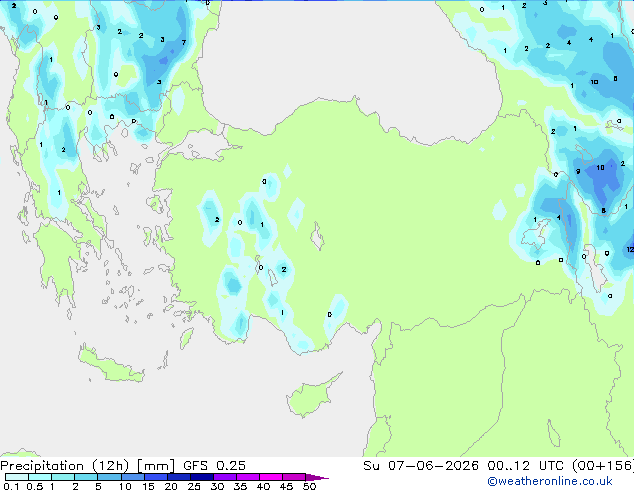
Task: Select the 'Precipitation (12h) [mm]' title text
Action: coord(88,466)
